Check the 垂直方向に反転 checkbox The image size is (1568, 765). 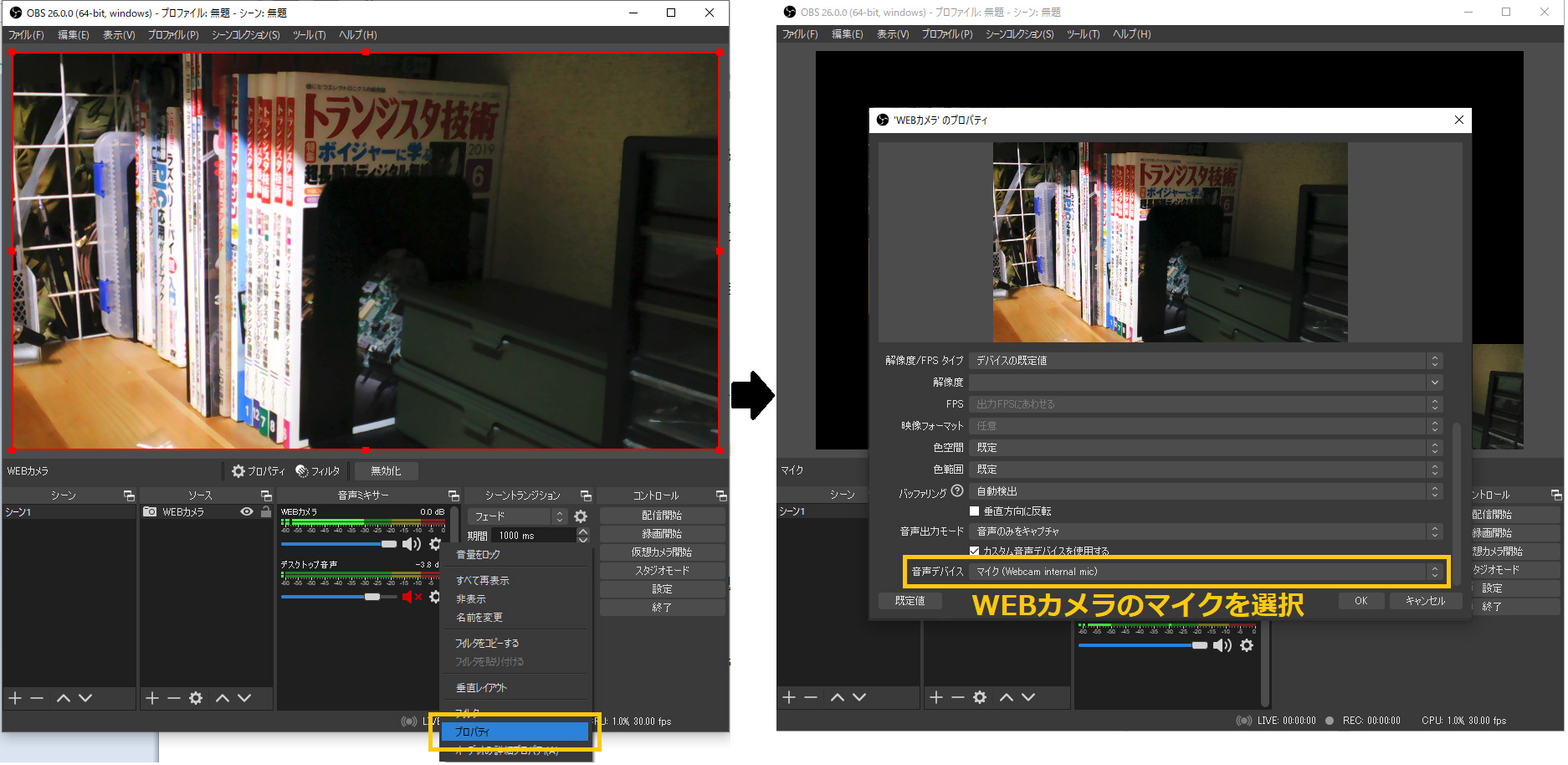[x=974, y=511]
